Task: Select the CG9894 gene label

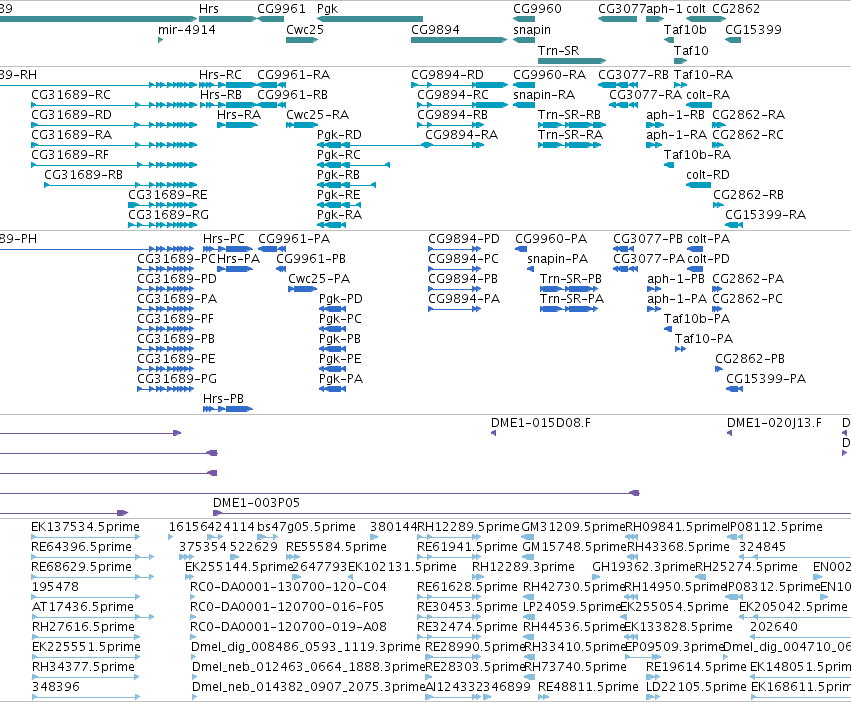Action: point(435,30)
